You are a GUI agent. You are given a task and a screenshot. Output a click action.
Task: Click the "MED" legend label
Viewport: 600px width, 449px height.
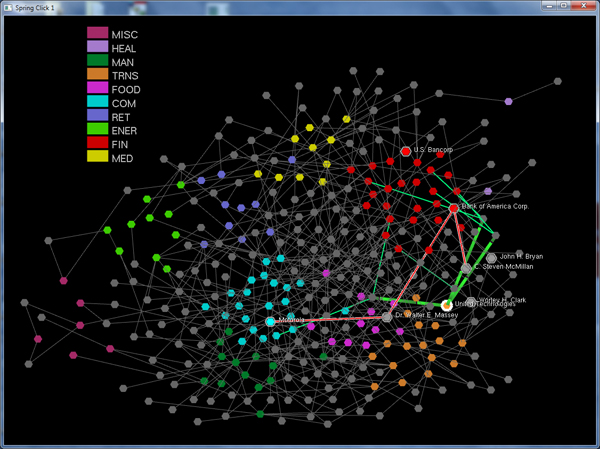tap(122, 158)
